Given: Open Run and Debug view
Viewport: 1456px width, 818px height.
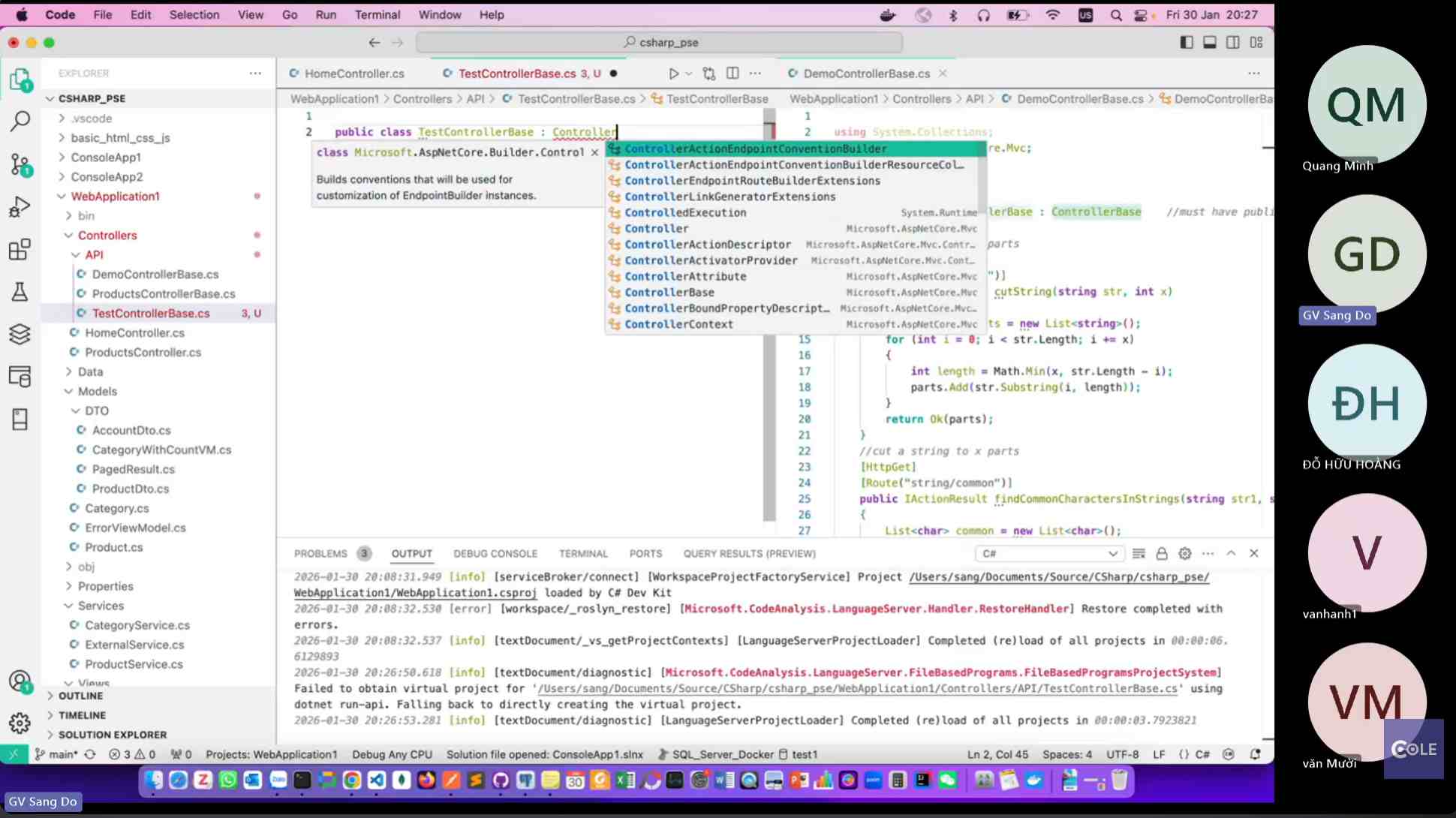Looking at the screenshot, I should [x=20, y=206].
